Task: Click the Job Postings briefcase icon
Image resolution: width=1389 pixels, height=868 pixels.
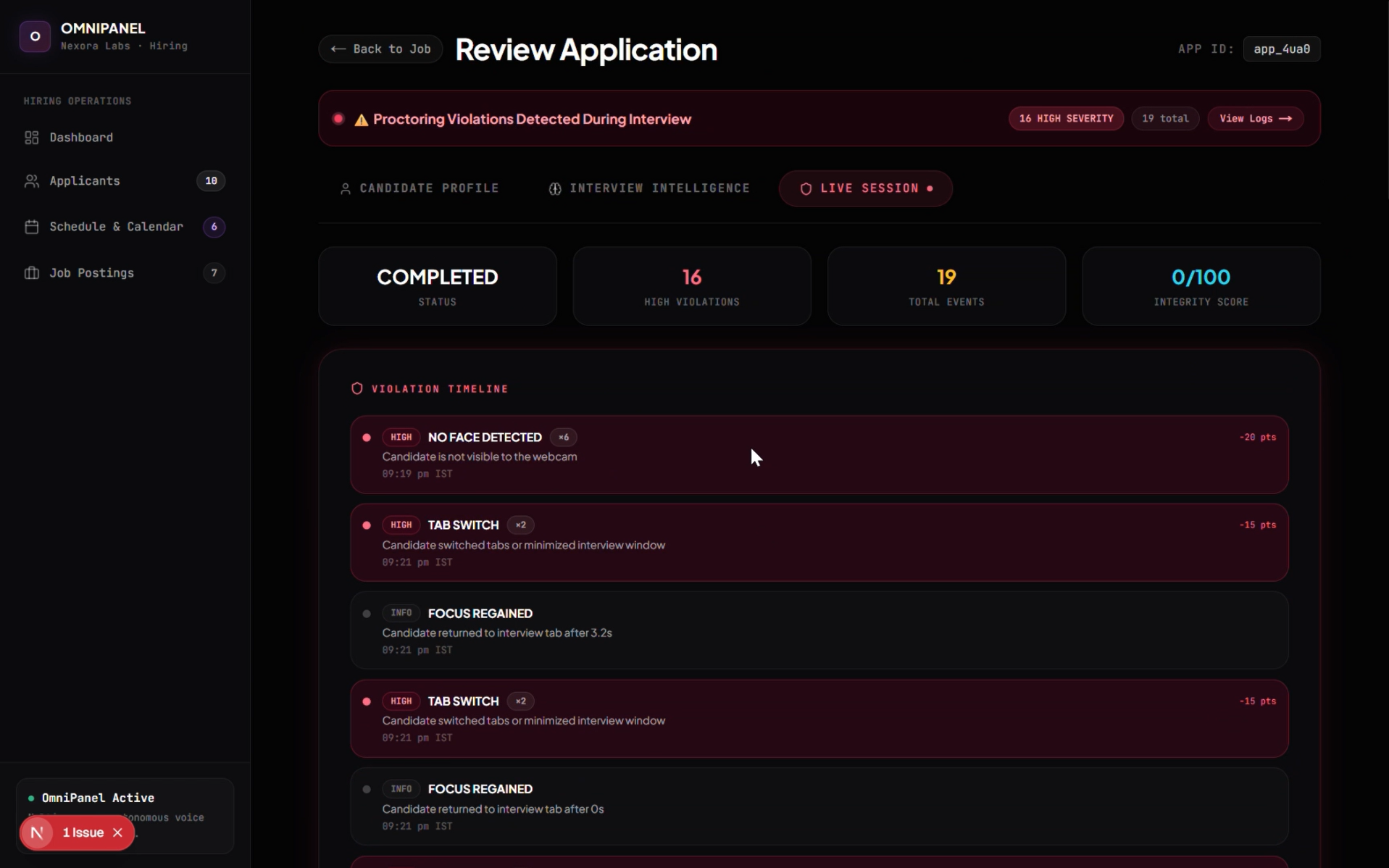Action: [31, 273]
